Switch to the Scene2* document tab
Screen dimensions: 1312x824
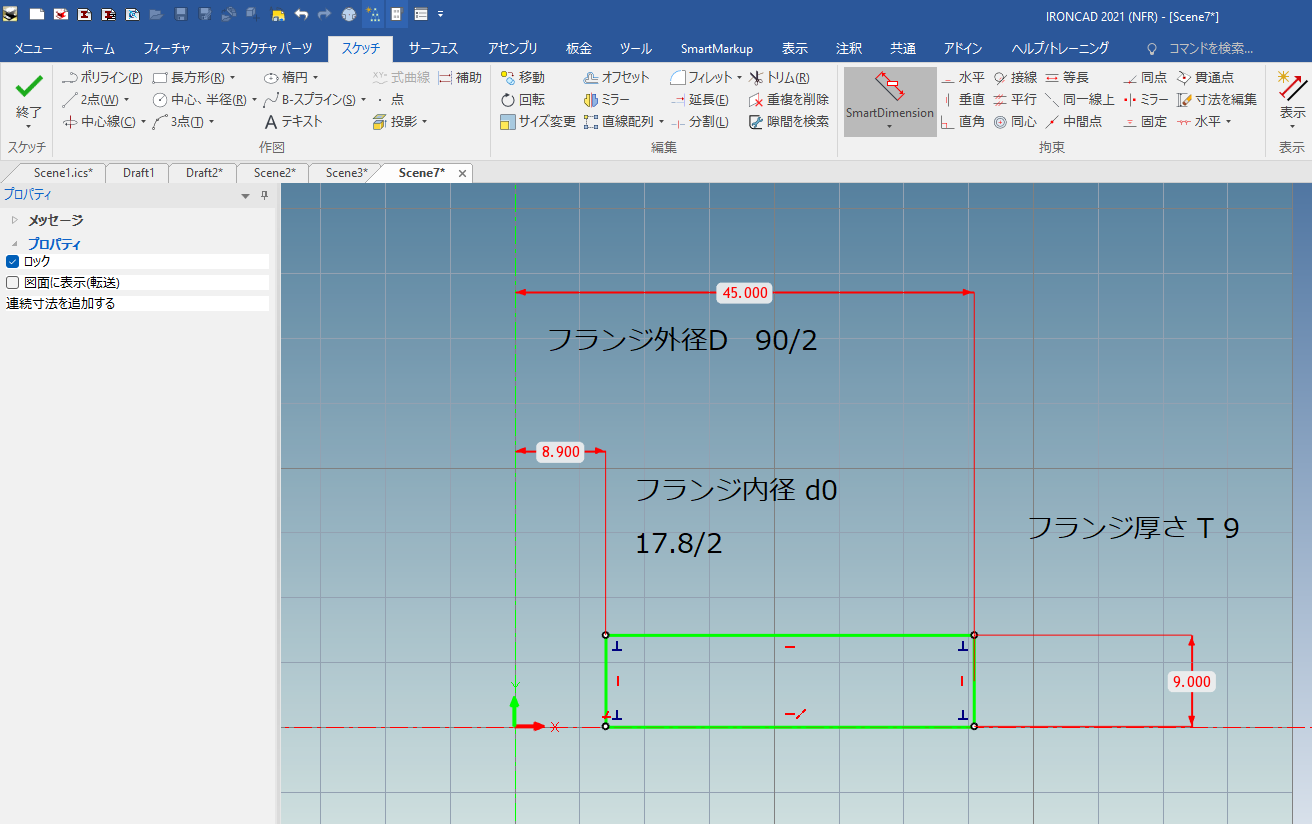click(274, 173)
